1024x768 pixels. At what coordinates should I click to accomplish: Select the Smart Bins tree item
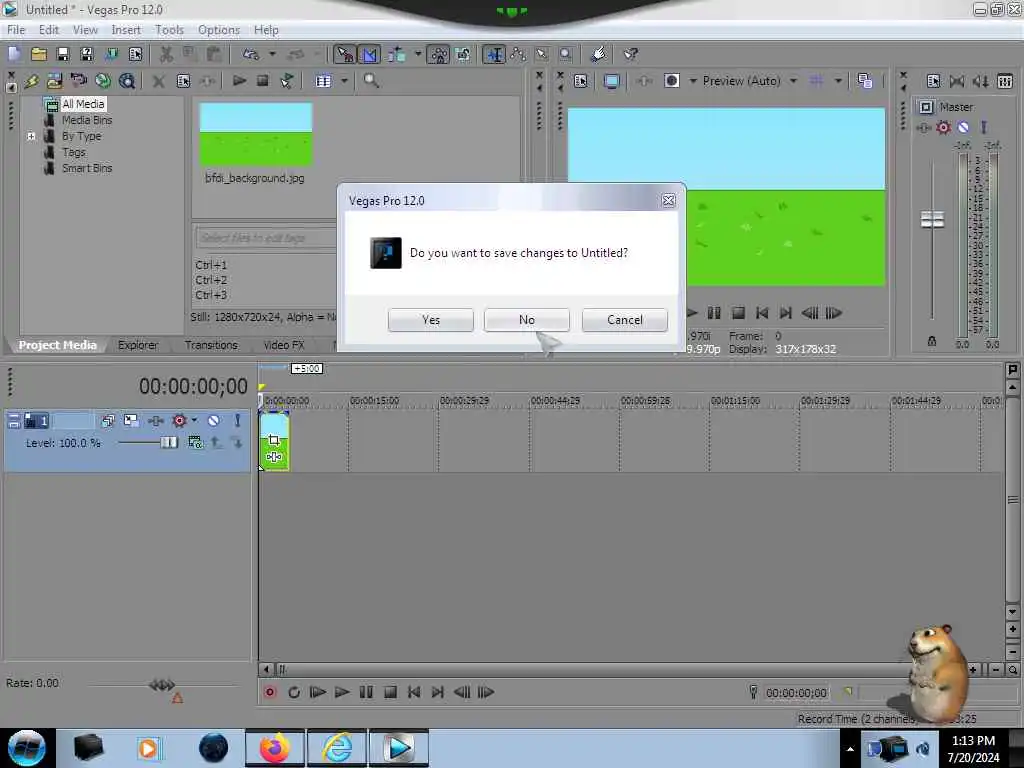pos(87,168)
